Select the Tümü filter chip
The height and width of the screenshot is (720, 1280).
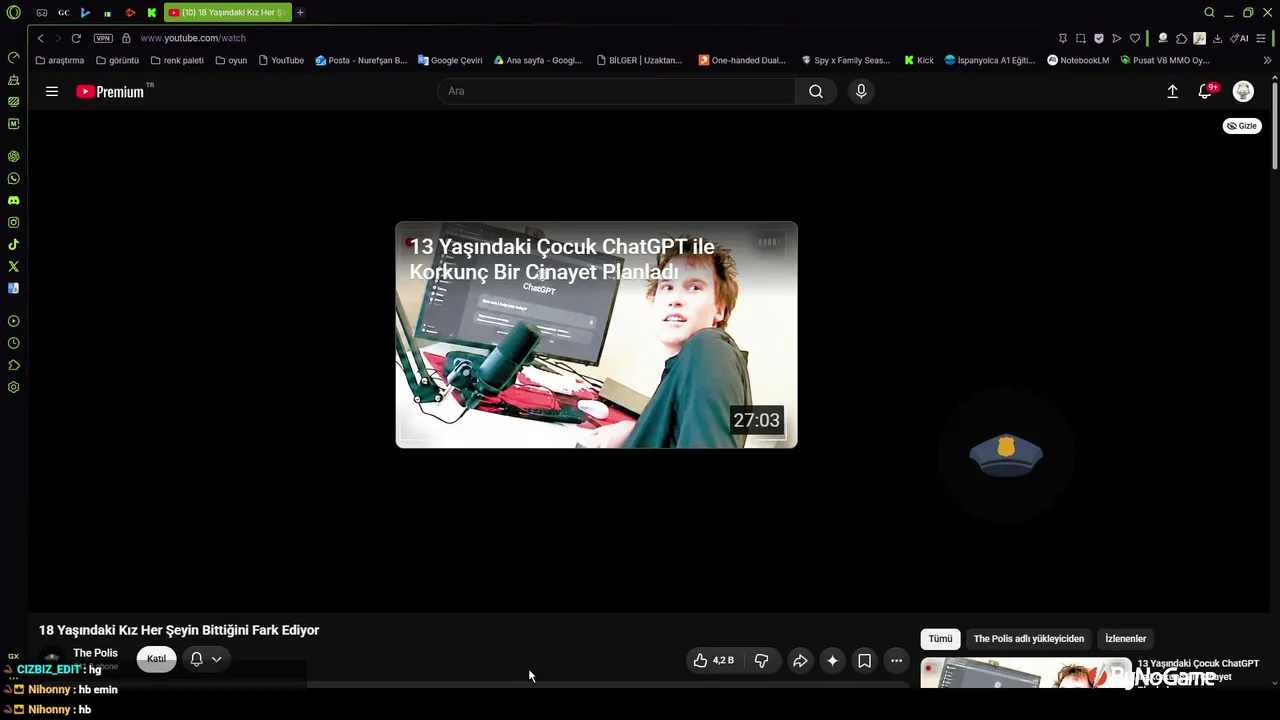tap(940, 639)
